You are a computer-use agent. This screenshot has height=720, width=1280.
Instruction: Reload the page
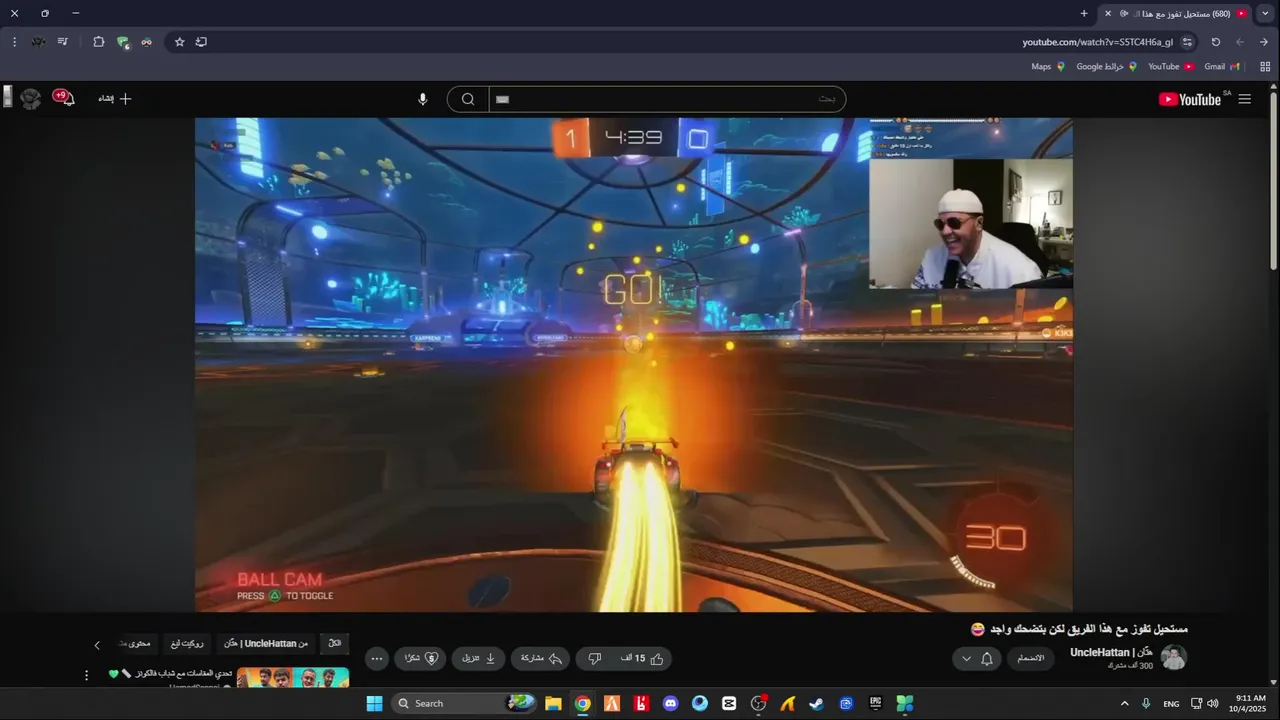[1215, 42]
